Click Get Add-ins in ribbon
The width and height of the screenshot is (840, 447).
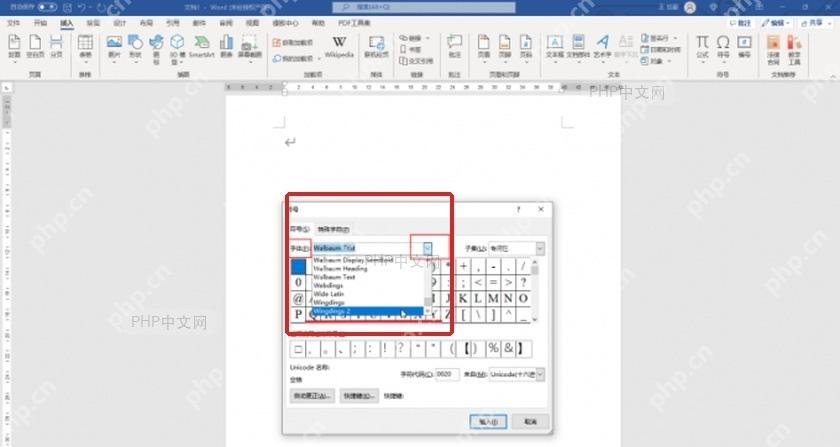[x=292, y=42]
